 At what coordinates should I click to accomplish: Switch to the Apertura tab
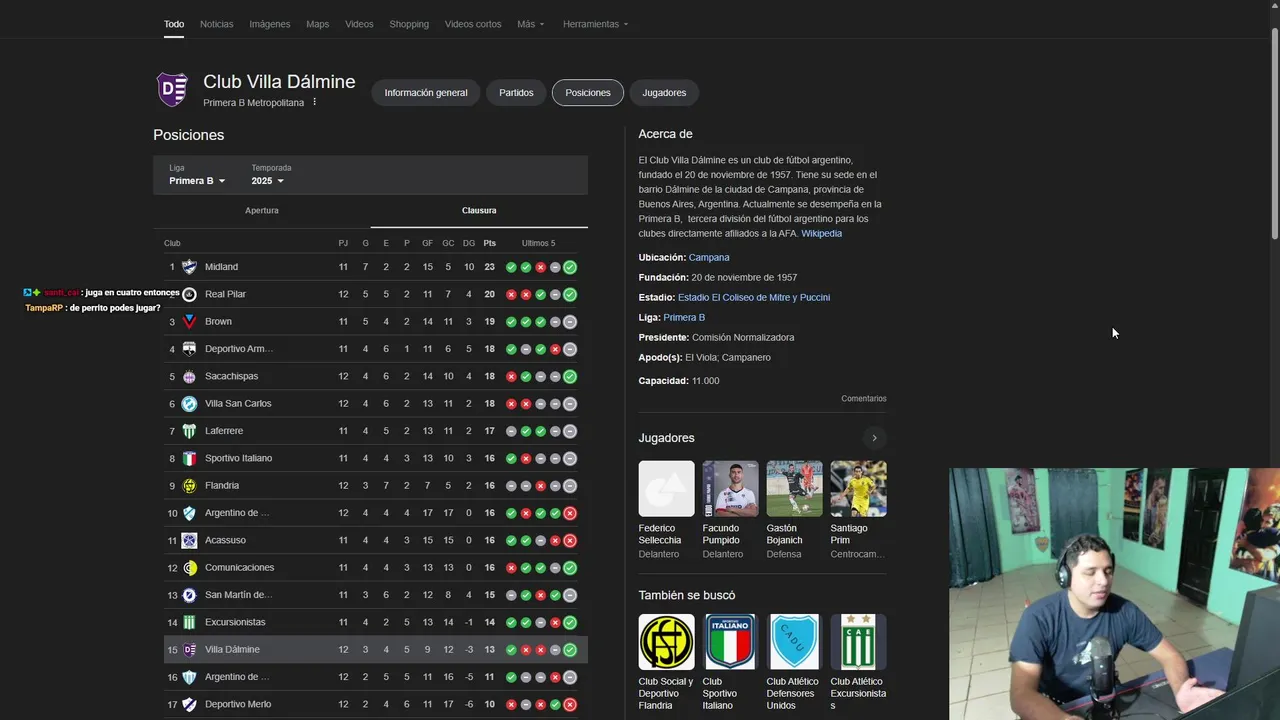point(262,210)
